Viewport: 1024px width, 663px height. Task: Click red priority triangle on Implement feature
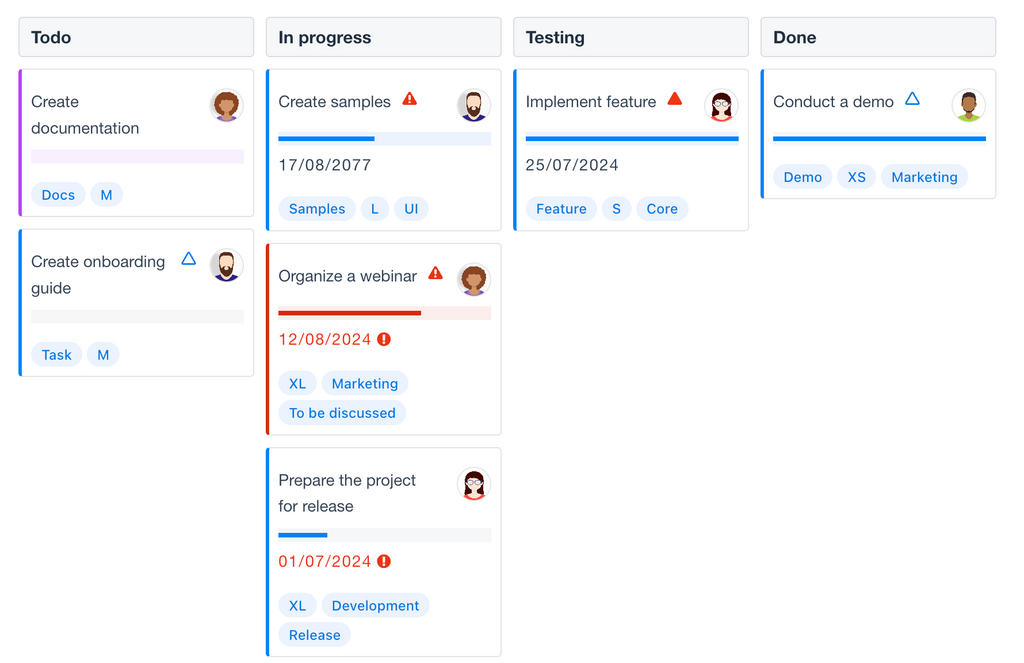coord(675,99)
